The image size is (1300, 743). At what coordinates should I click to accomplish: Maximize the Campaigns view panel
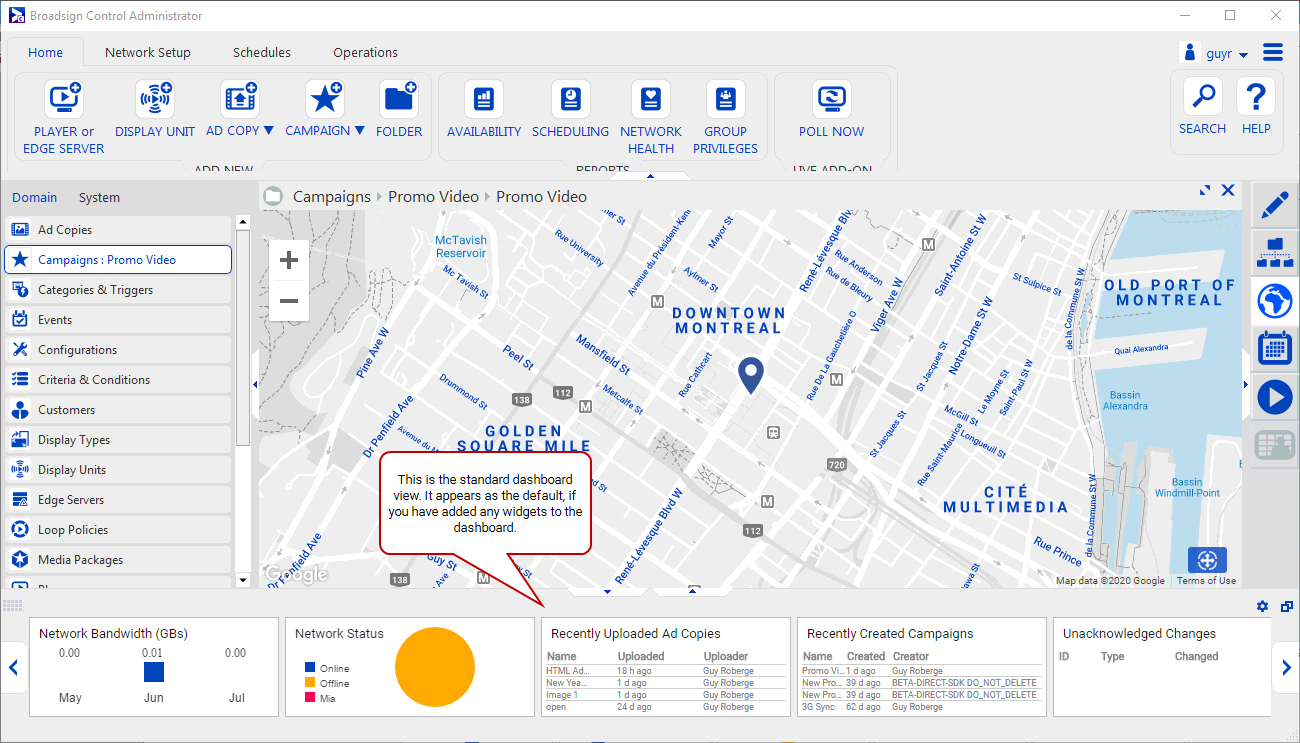[1206, 190]
